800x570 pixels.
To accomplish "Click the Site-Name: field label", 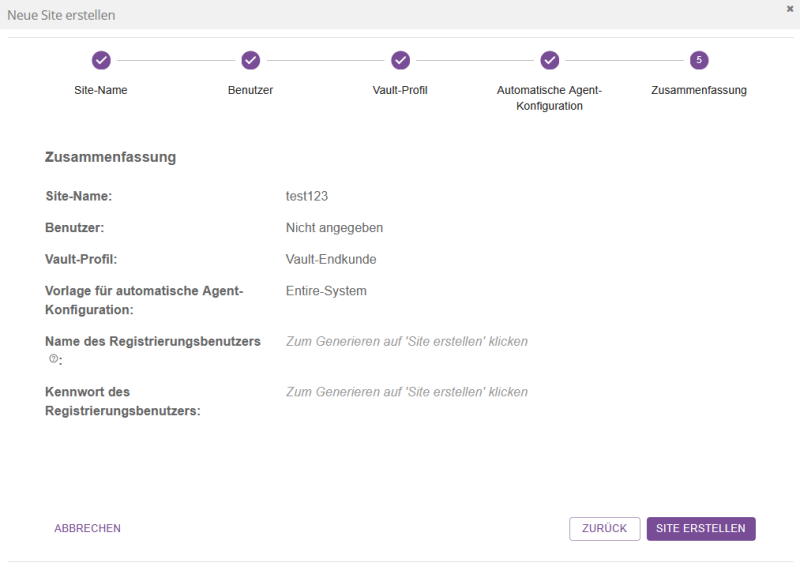I will [x=79, y=196].
